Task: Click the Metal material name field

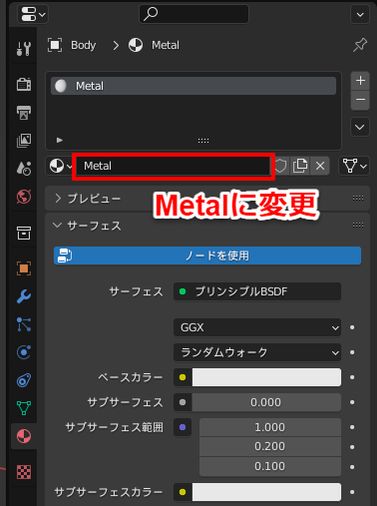Action: click(173, 166)
